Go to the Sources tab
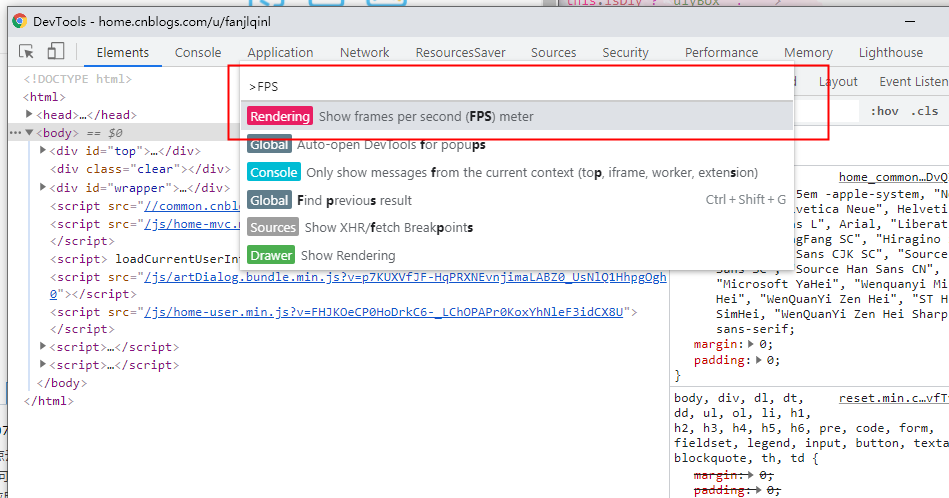The height and width of the screenshot is (498, 949). 553,53
